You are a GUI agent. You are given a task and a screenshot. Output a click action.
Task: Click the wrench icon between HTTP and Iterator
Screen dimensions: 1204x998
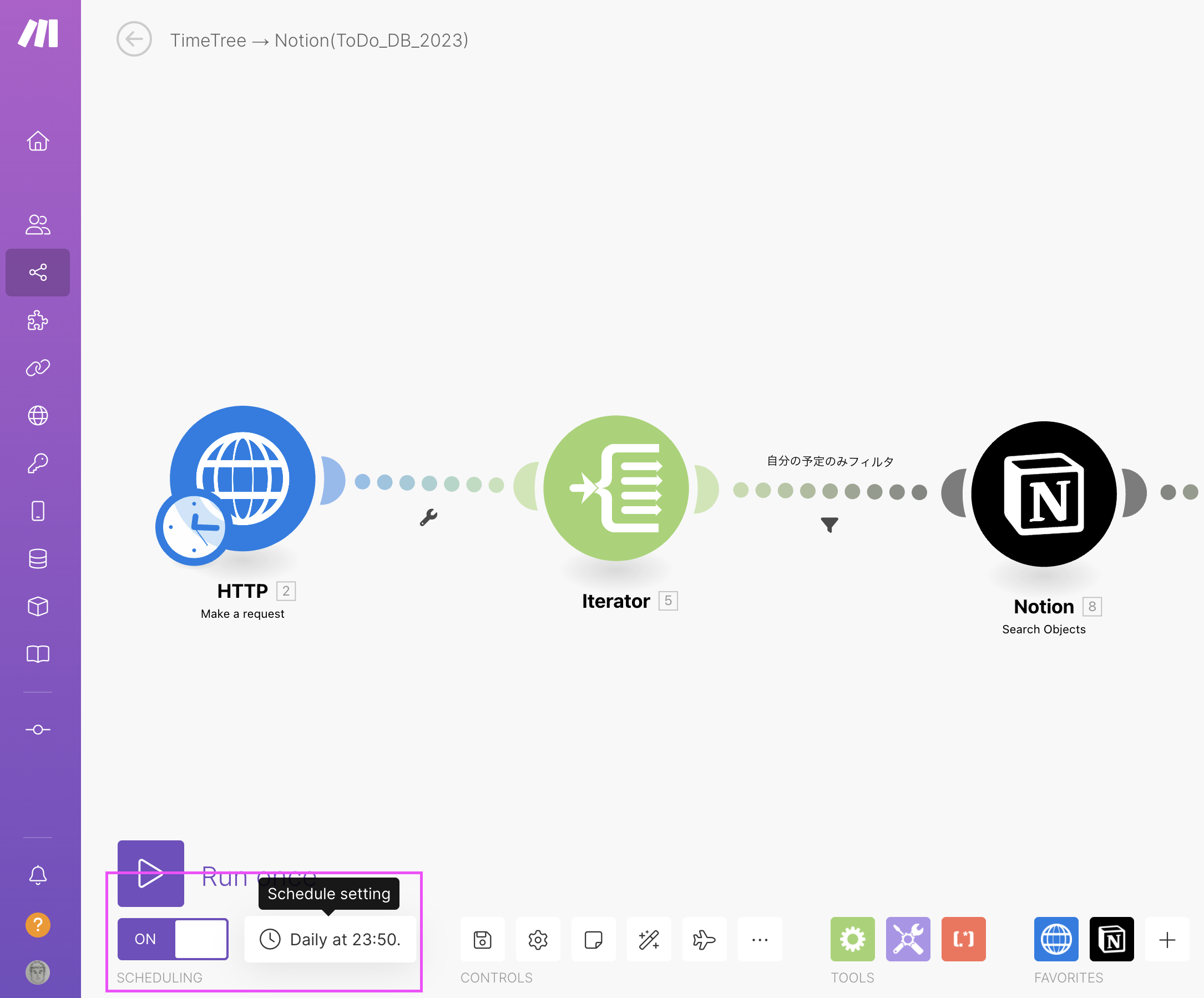tap(428, 517)
